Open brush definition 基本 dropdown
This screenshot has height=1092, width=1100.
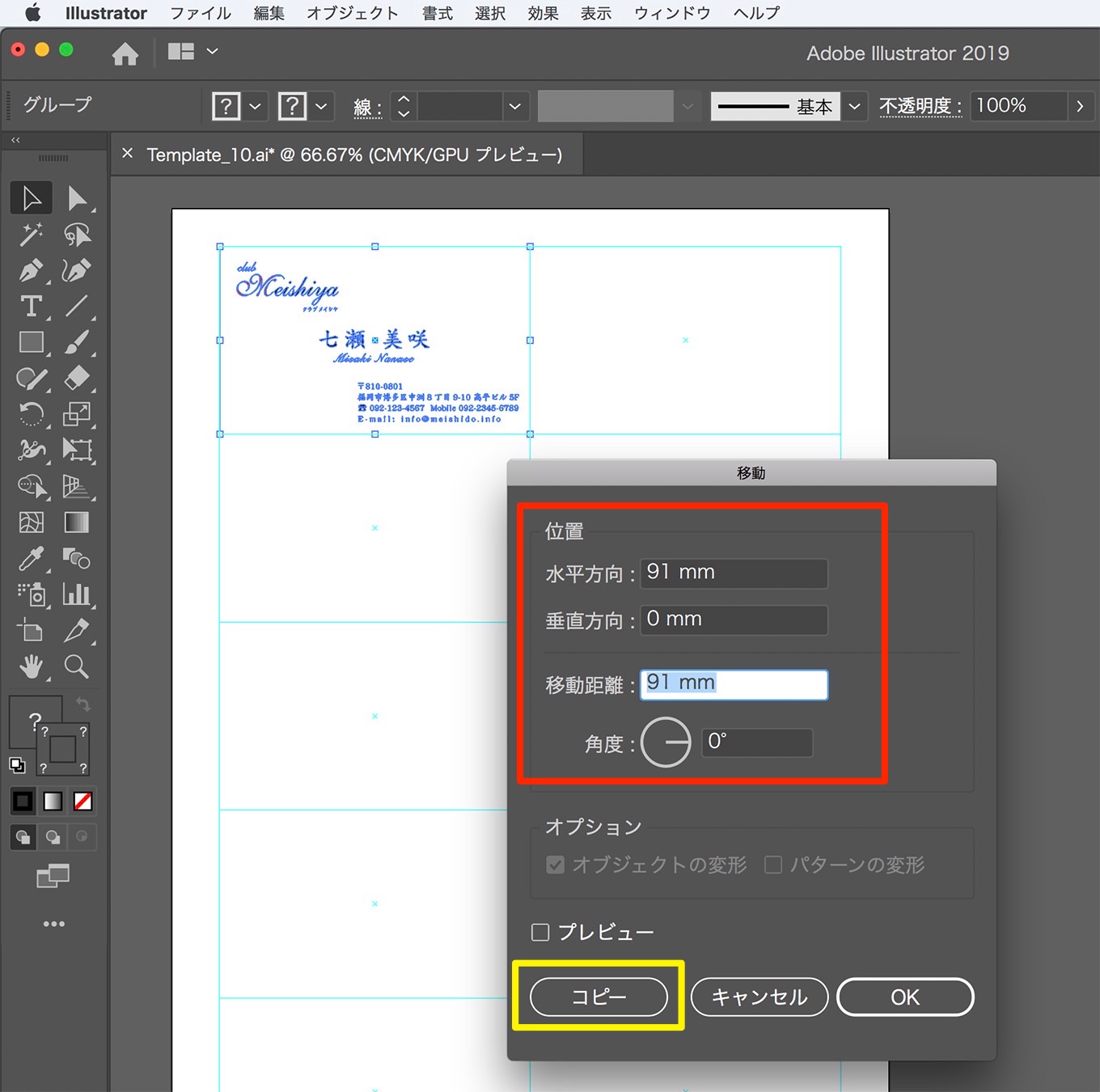pyautogui.click(x=855, y=106)
